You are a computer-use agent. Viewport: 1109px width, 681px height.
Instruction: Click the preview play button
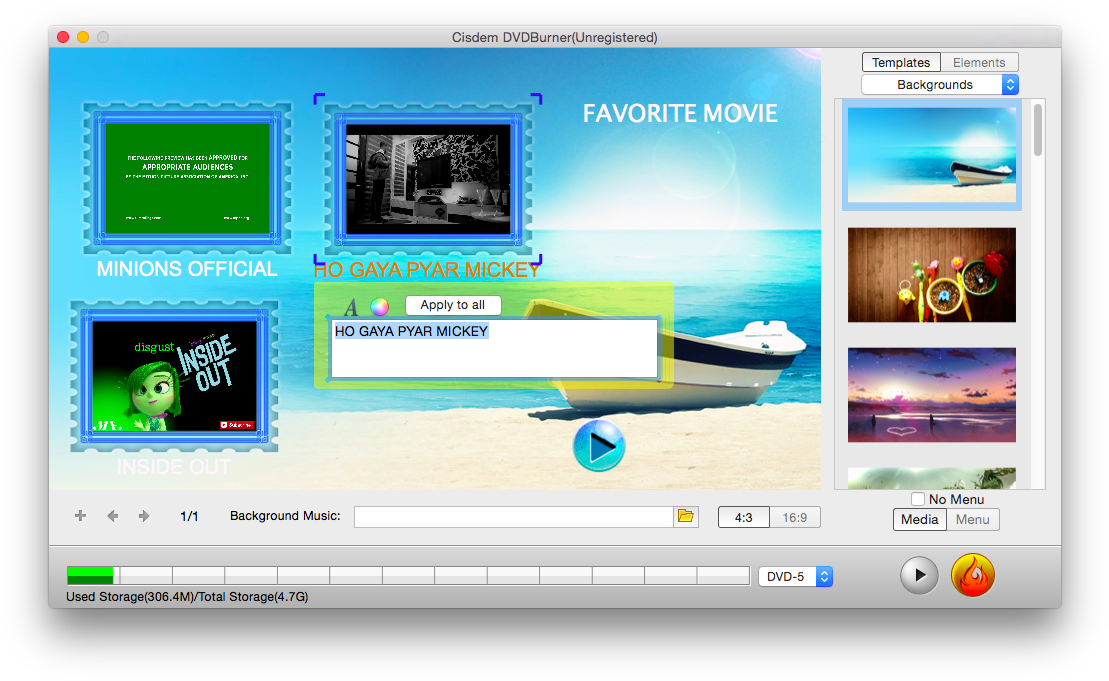tap(919, 575)
